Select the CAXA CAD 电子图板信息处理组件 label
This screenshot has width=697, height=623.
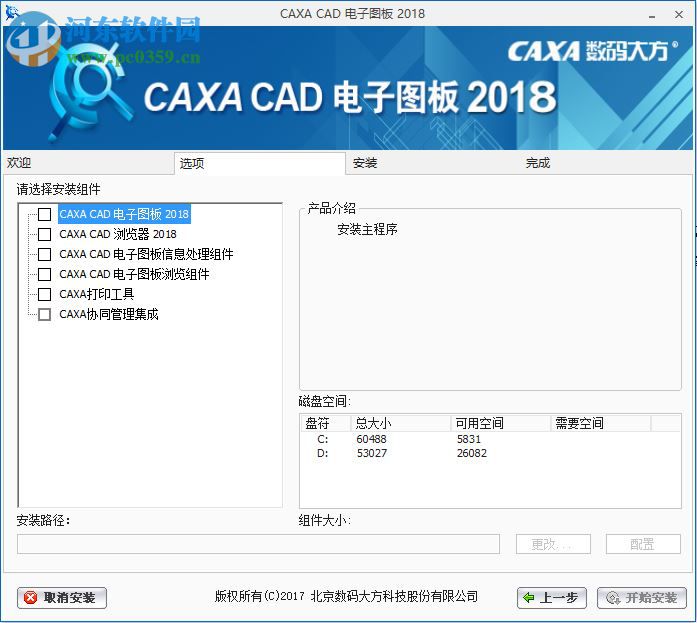[x=146, y=254]
